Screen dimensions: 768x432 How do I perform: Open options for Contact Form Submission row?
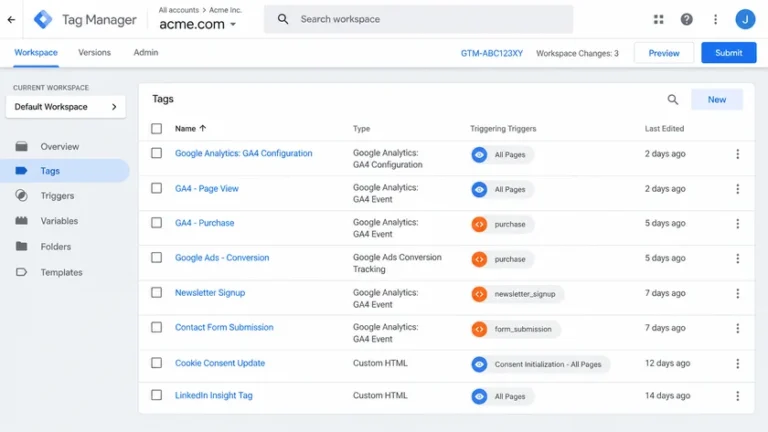[737, 328]
